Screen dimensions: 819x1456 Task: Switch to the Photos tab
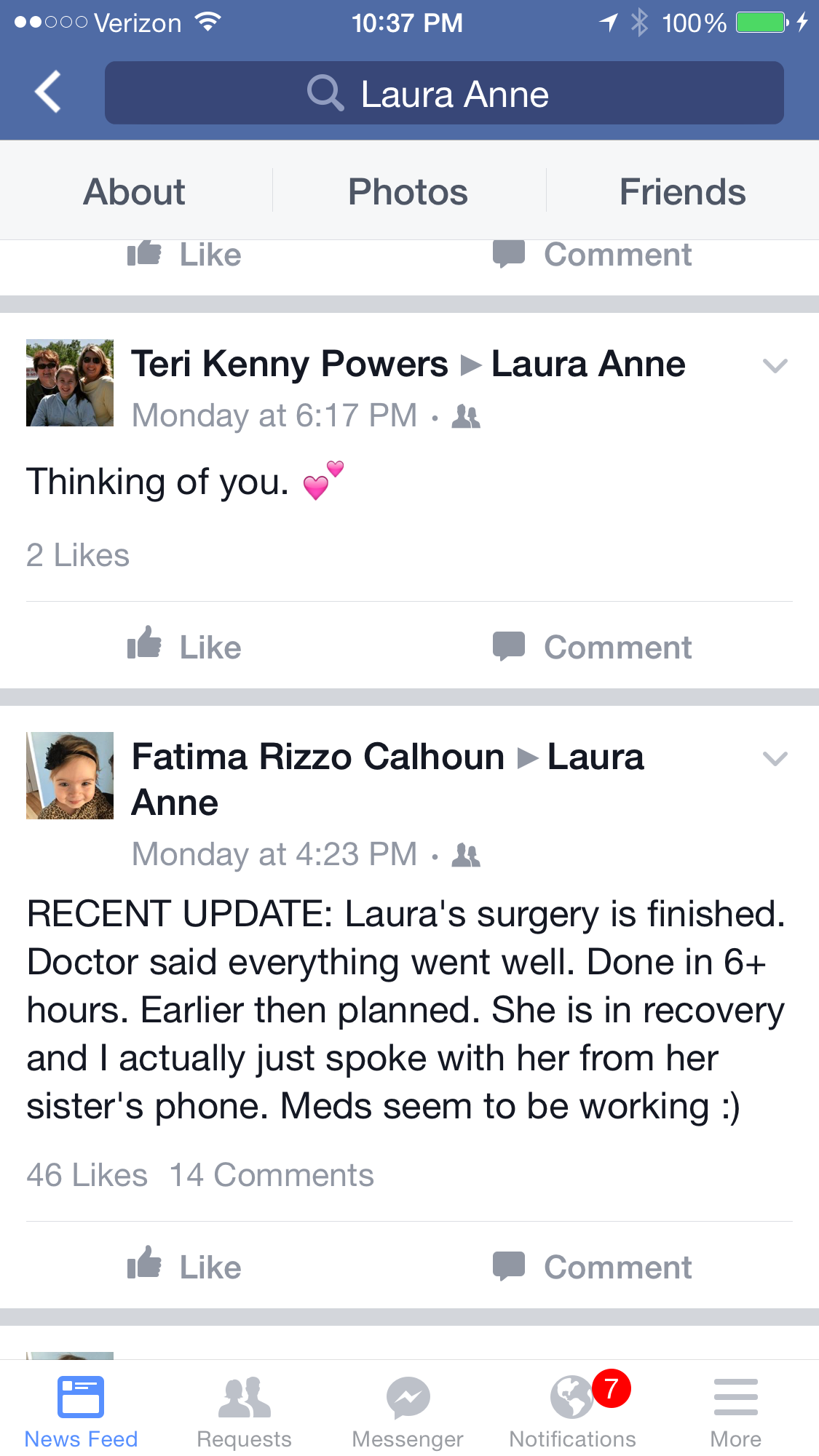[408, 192]
